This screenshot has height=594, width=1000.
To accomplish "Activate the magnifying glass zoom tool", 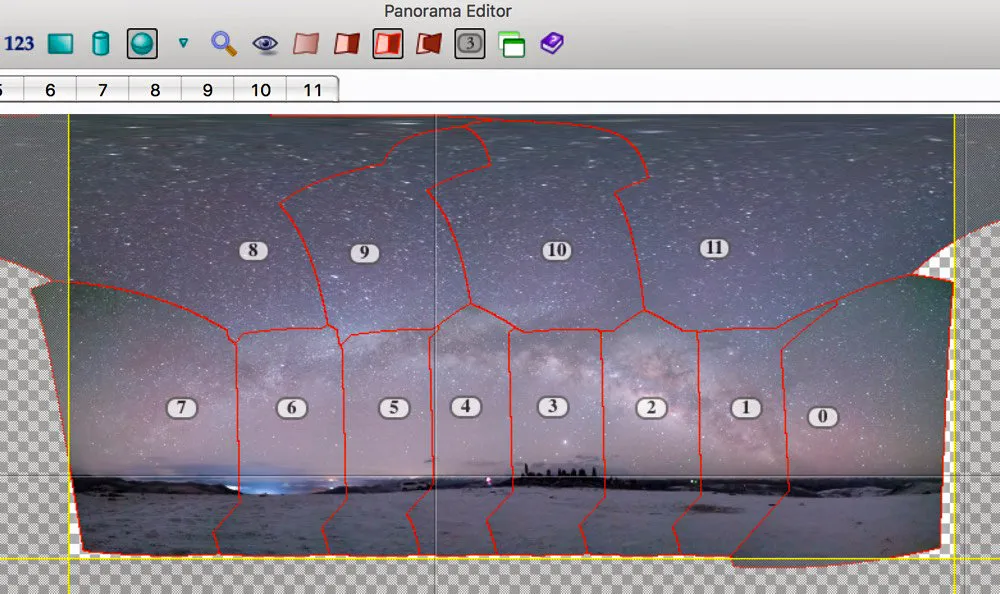I will coord(224,44).
